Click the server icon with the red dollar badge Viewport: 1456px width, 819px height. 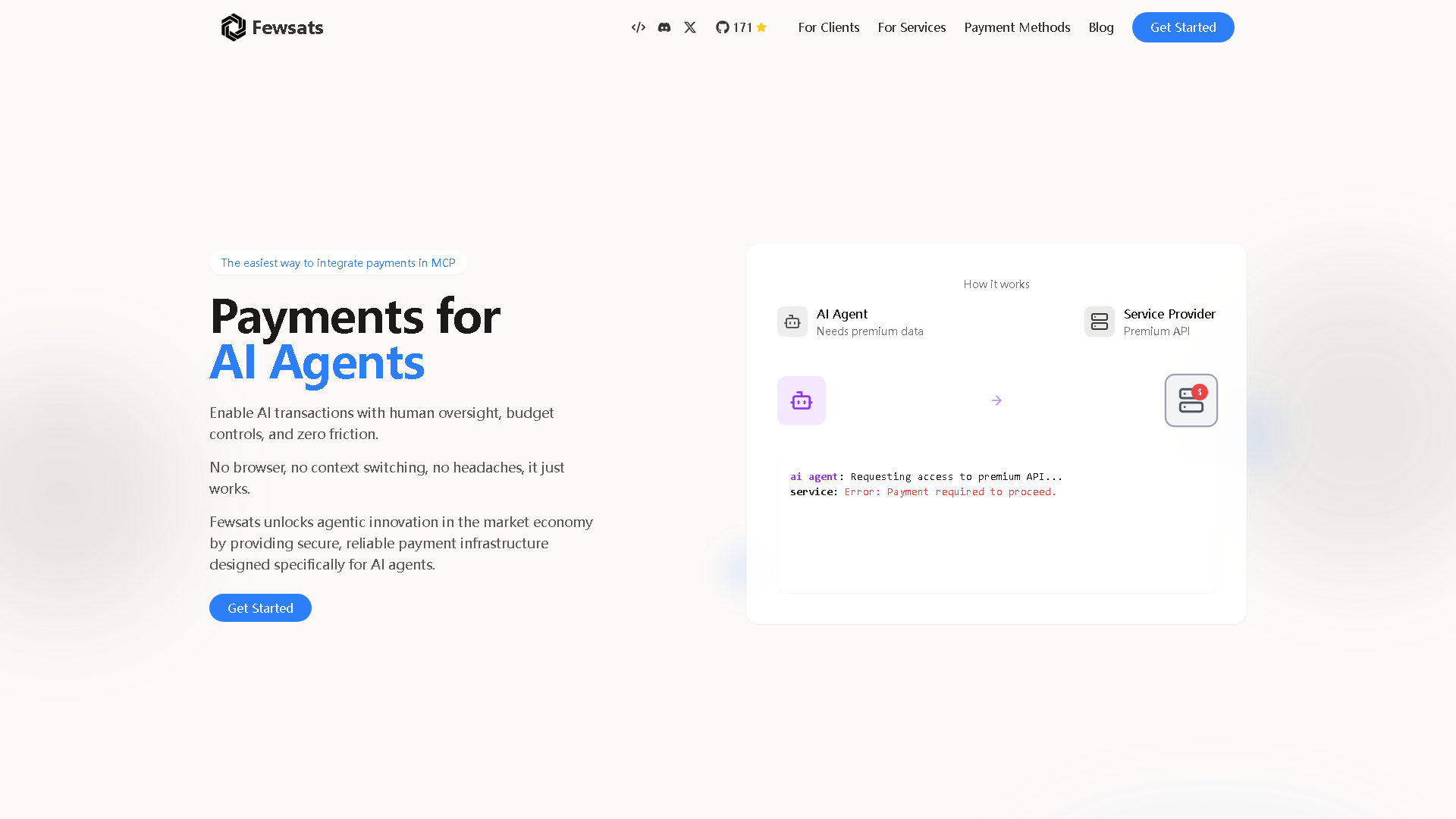1191,400
